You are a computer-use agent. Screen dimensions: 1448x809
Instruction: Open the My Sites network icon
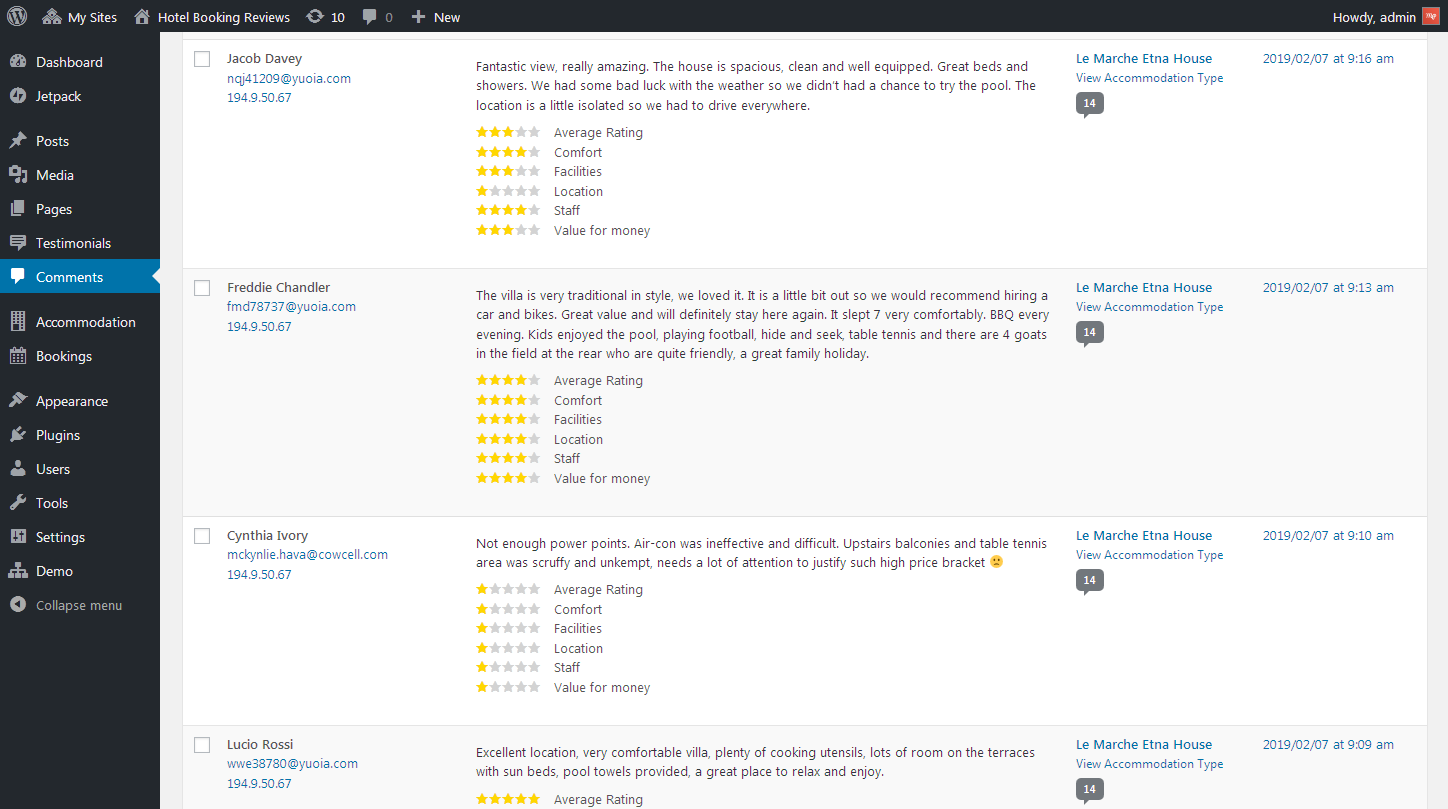pyautogui.click(x=52, y=17)
